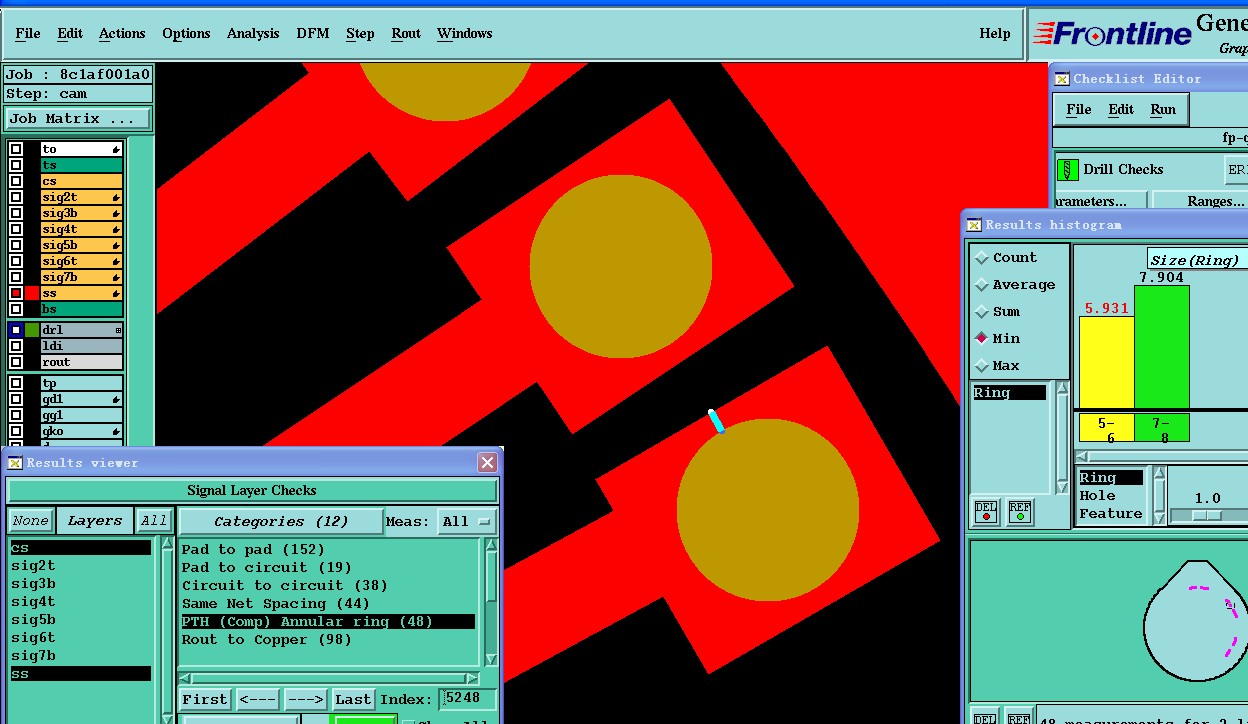
Task: Click the green 7-8 histogram bar
Action: click(1162, 347)
